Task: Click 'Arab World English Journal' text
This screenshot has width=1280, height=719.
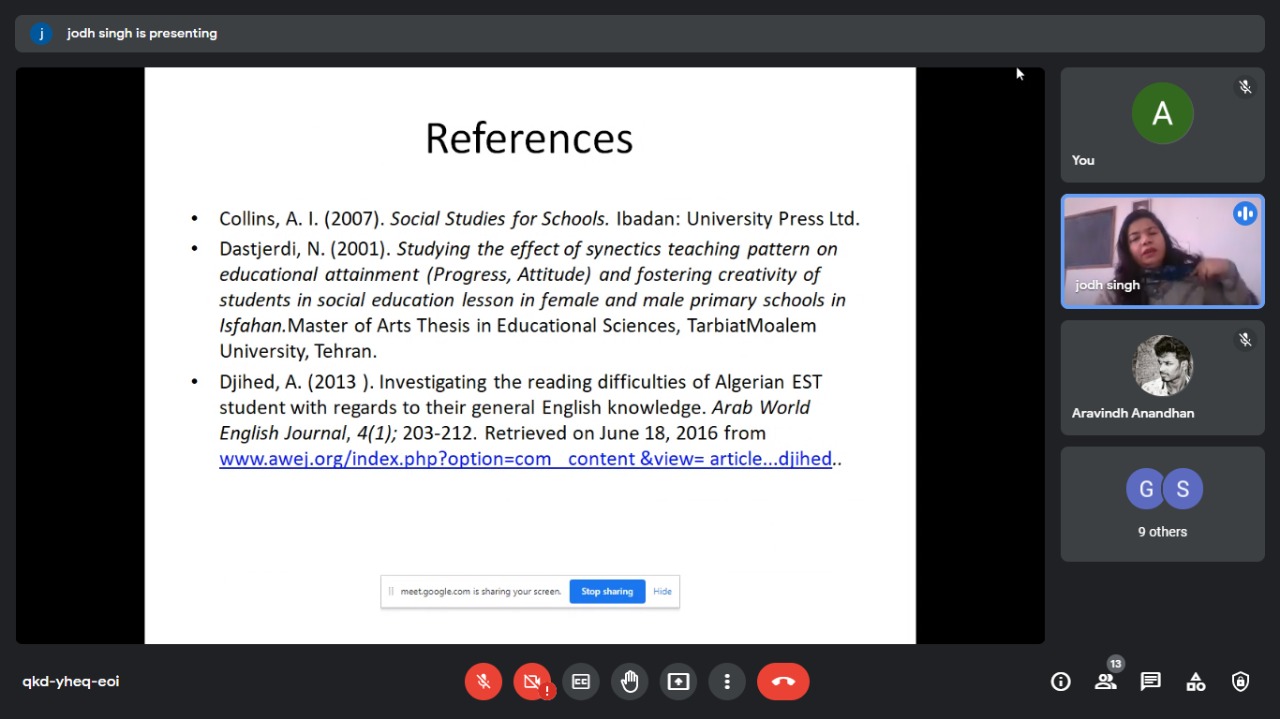Action: (515, 420)
